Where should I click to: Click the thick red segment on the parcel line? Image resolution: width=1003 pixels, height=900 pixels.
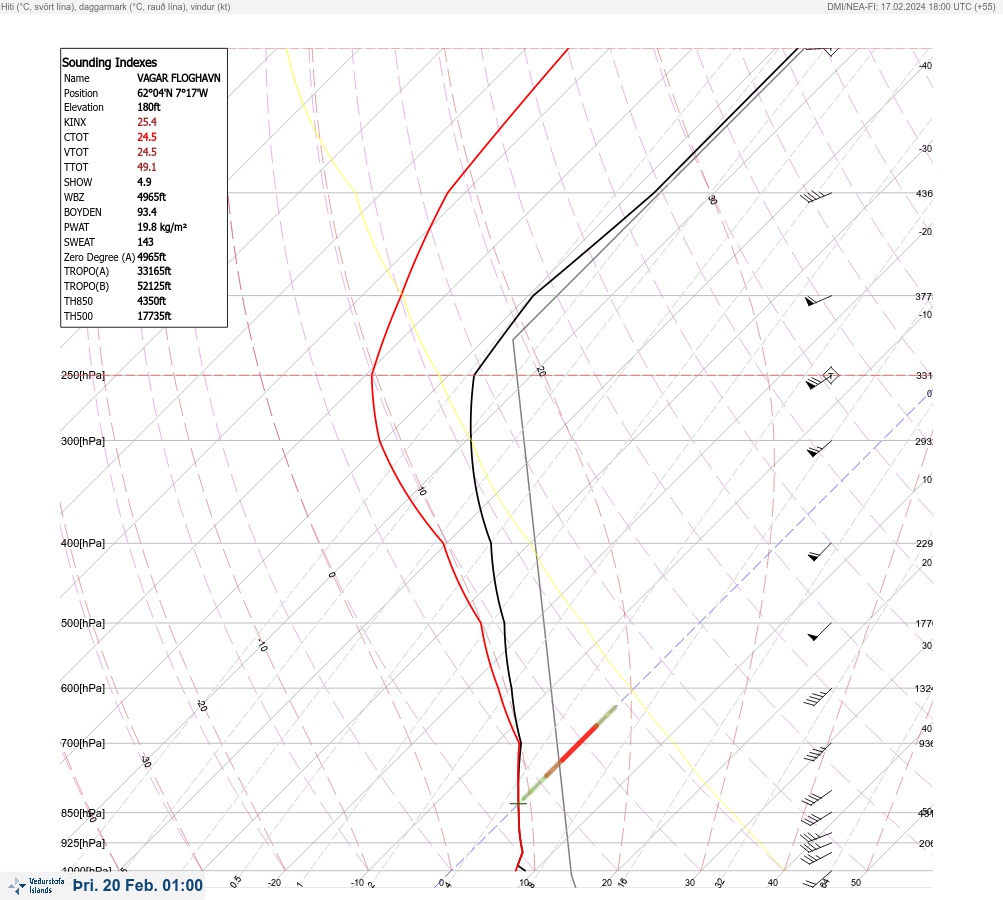click(x=578, y=743)
